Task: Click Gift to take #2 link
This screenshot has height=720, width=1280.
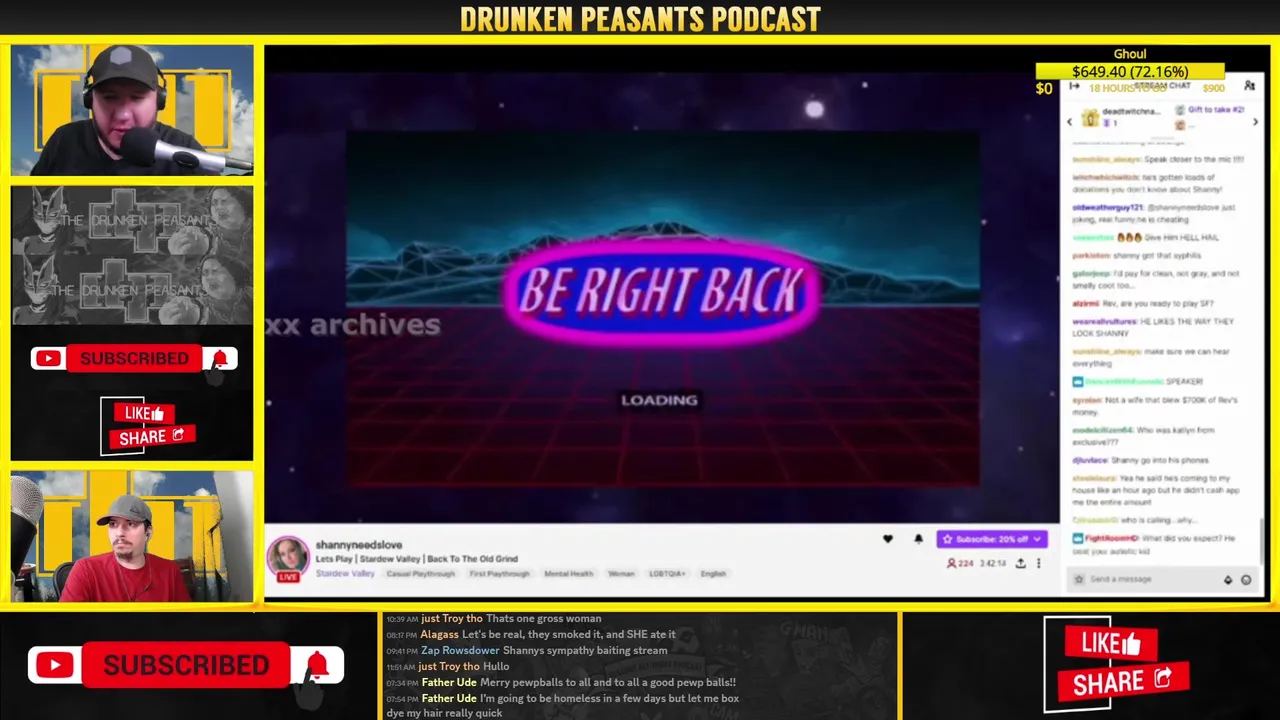Action: (1216, 110)
